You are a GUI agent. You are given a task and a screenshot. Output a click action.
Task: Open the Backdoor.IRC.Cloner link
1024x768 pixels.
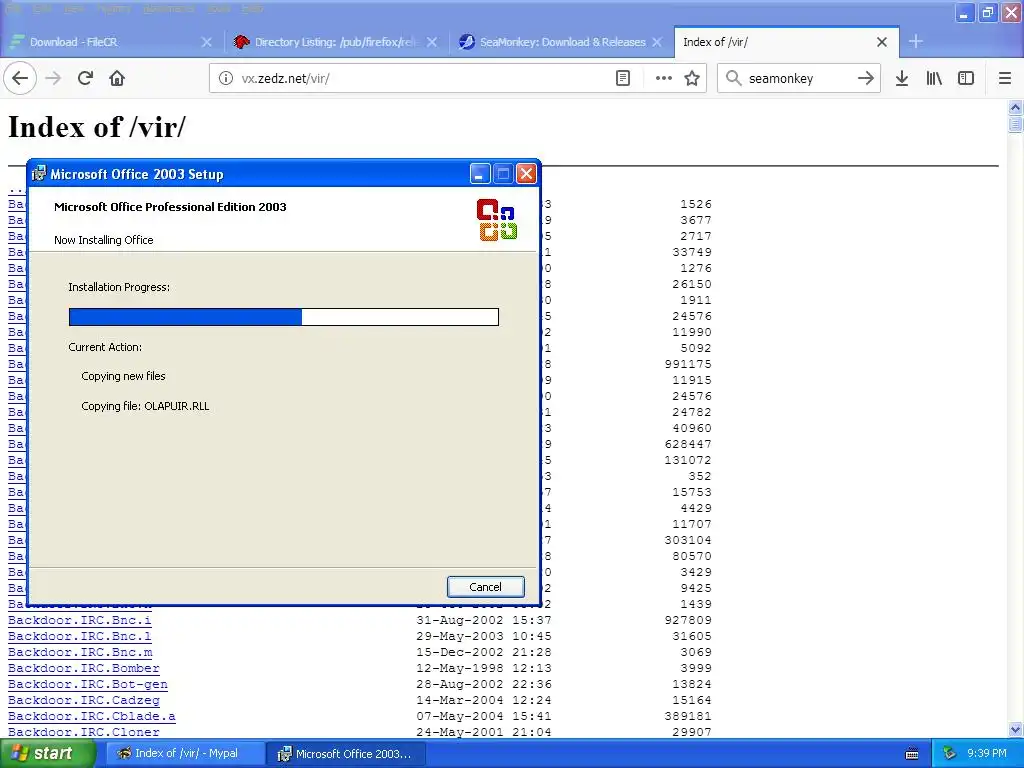coord(84,732)
